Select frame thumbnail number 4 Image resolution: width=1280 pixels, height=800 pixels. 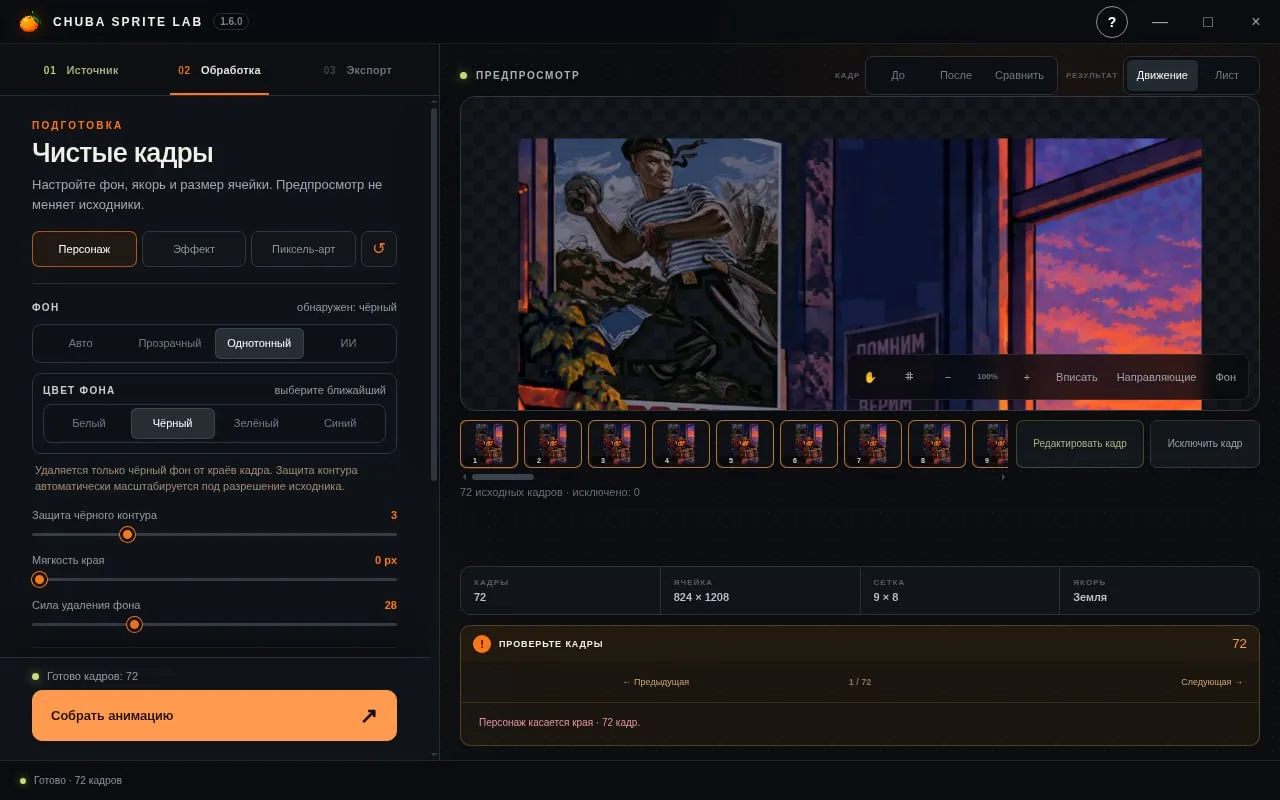pos(681,444)
